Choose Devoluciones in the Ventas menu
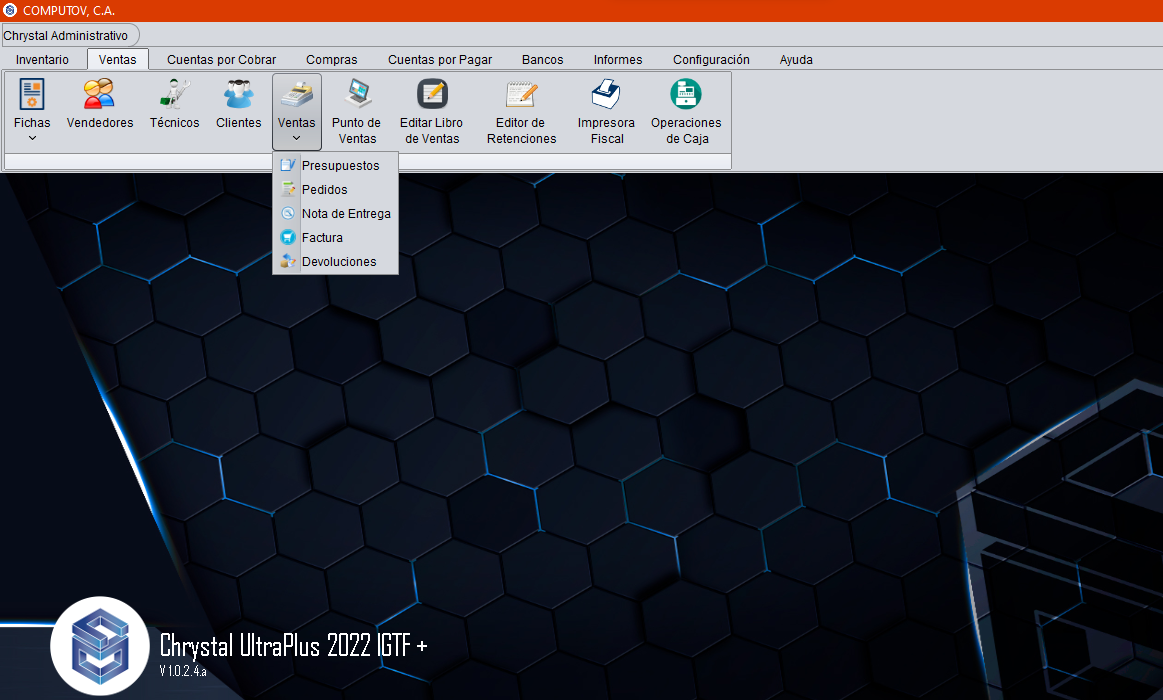The height and width of the screenshot is (700, 1163). pos(338,262)
